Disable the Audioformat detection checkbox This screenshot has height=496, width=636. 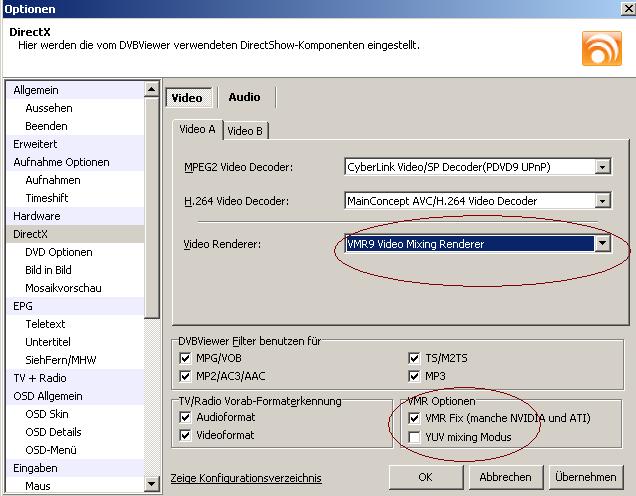click(x=184, y=417)
